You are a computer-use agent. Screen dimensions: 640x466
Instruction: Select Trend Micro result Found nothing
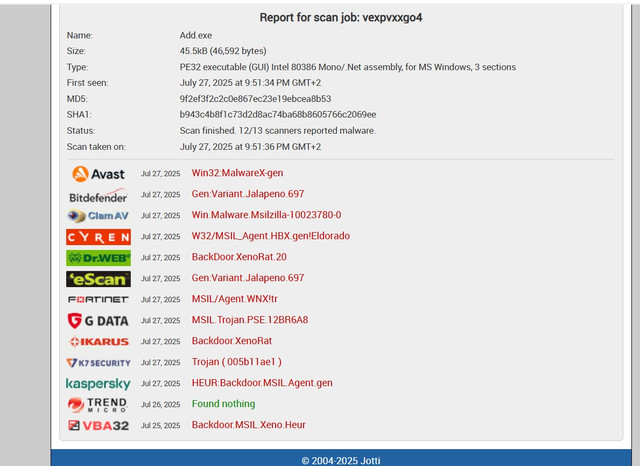224,404
